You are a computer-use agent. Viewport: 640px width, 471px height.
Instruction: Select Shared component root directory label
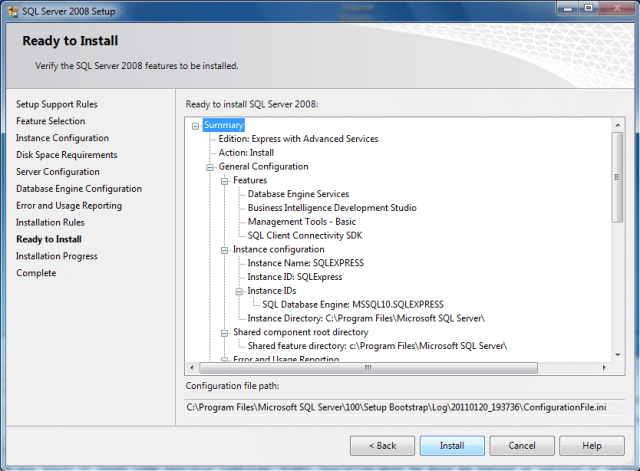[x=301, y=332]
